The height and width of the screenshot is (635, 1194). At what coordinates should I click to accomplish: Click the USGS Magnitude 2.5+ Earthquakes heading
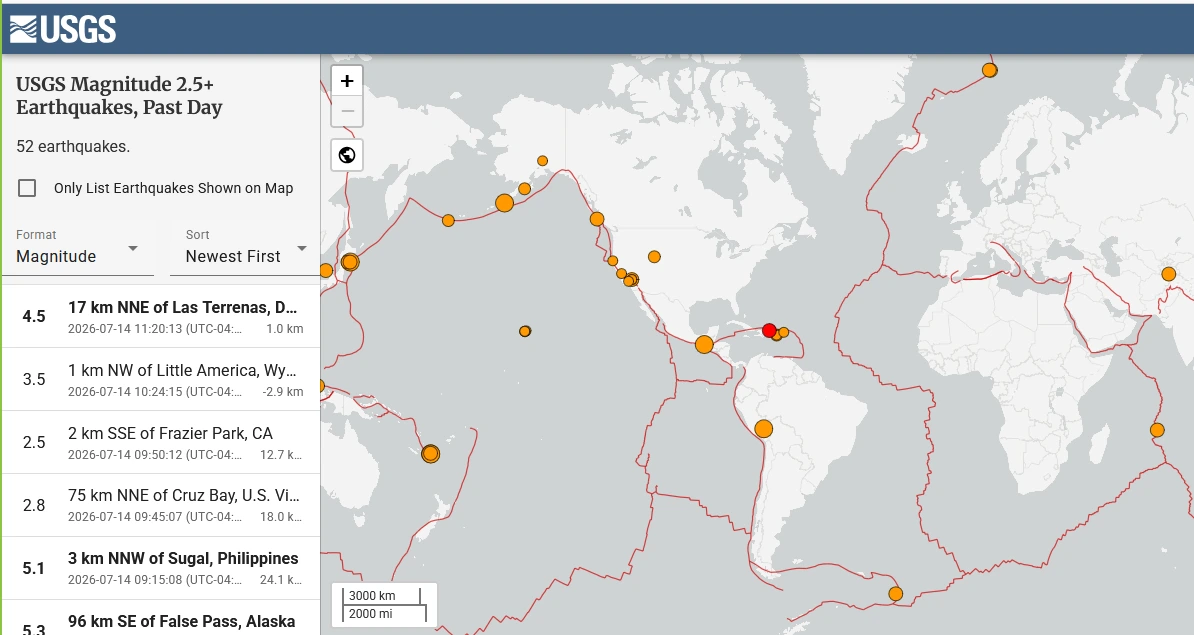point(119,96)
